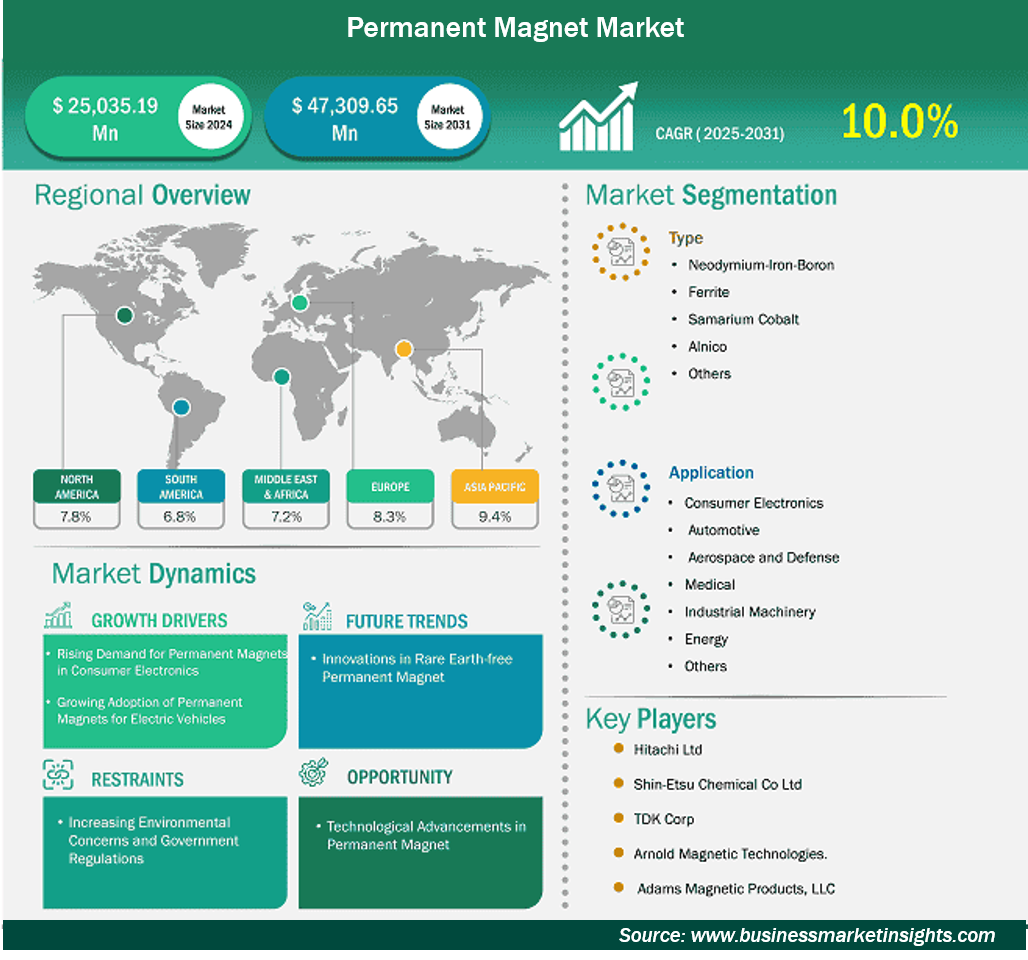Image resolution: width=1028 pixels, height=960 pixels.
Task: Click the North America map marker
Action: coord(124,315)
